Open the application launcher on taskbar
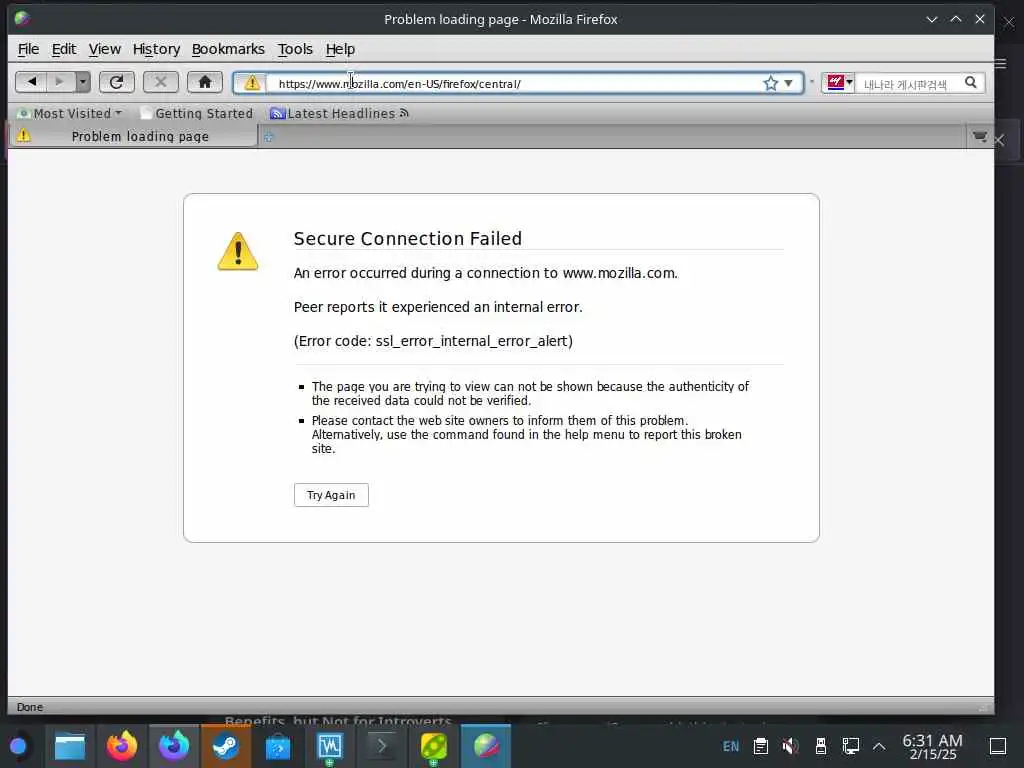 pos(18,746)
